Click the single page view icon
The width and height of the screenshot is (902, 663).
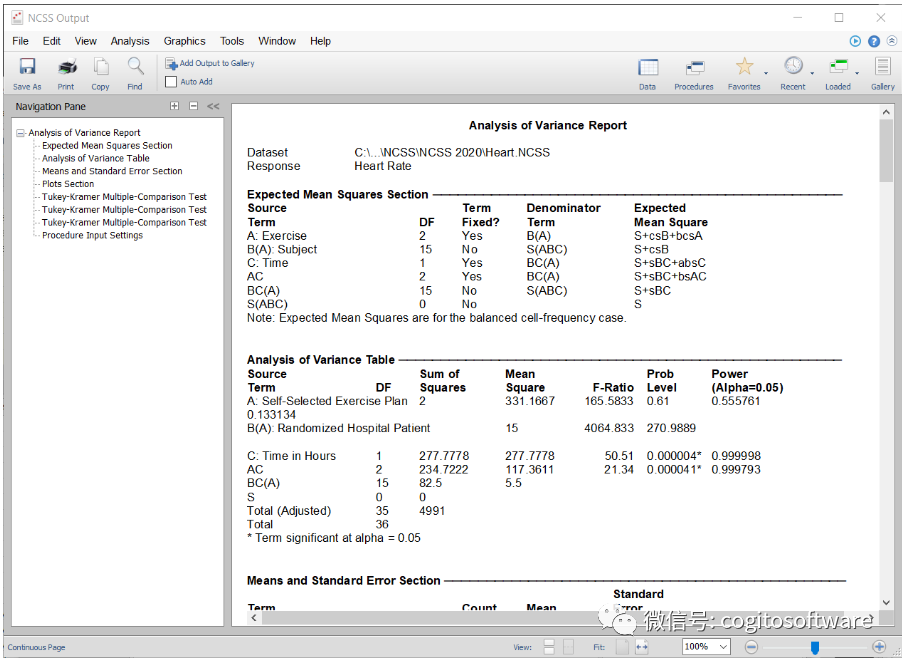click(x=568, y=647)
